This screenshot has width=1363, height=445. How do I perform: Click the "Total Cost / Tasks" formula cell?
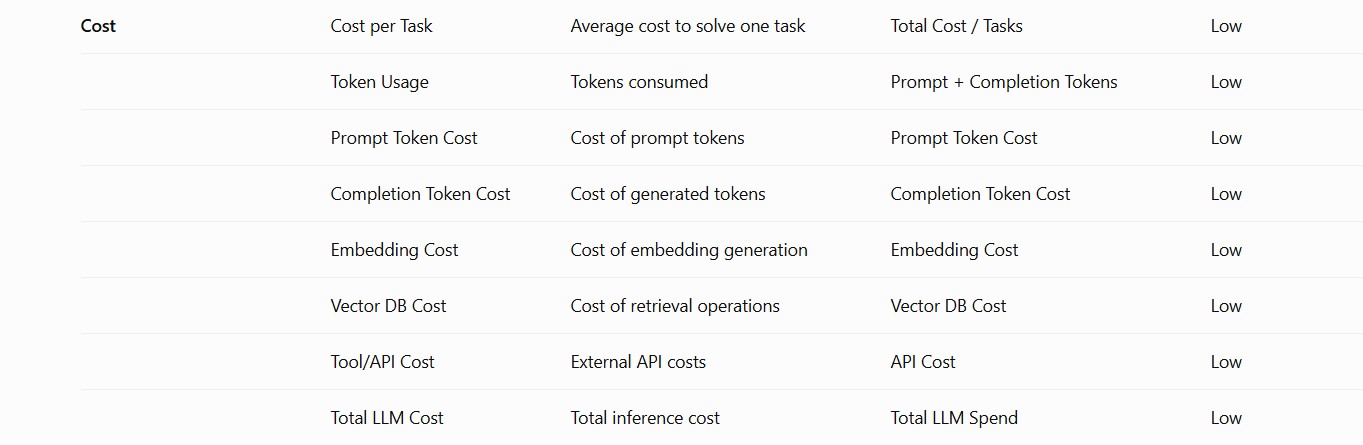tap(956, 26)
